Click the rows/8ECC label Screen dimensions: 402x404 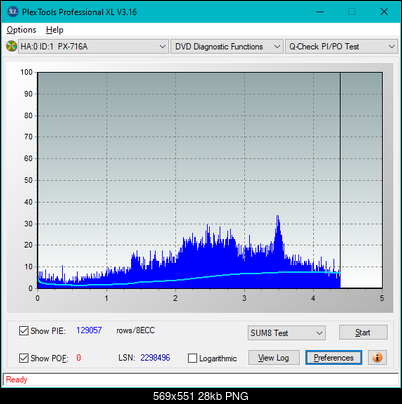click(x=135, y=330)
